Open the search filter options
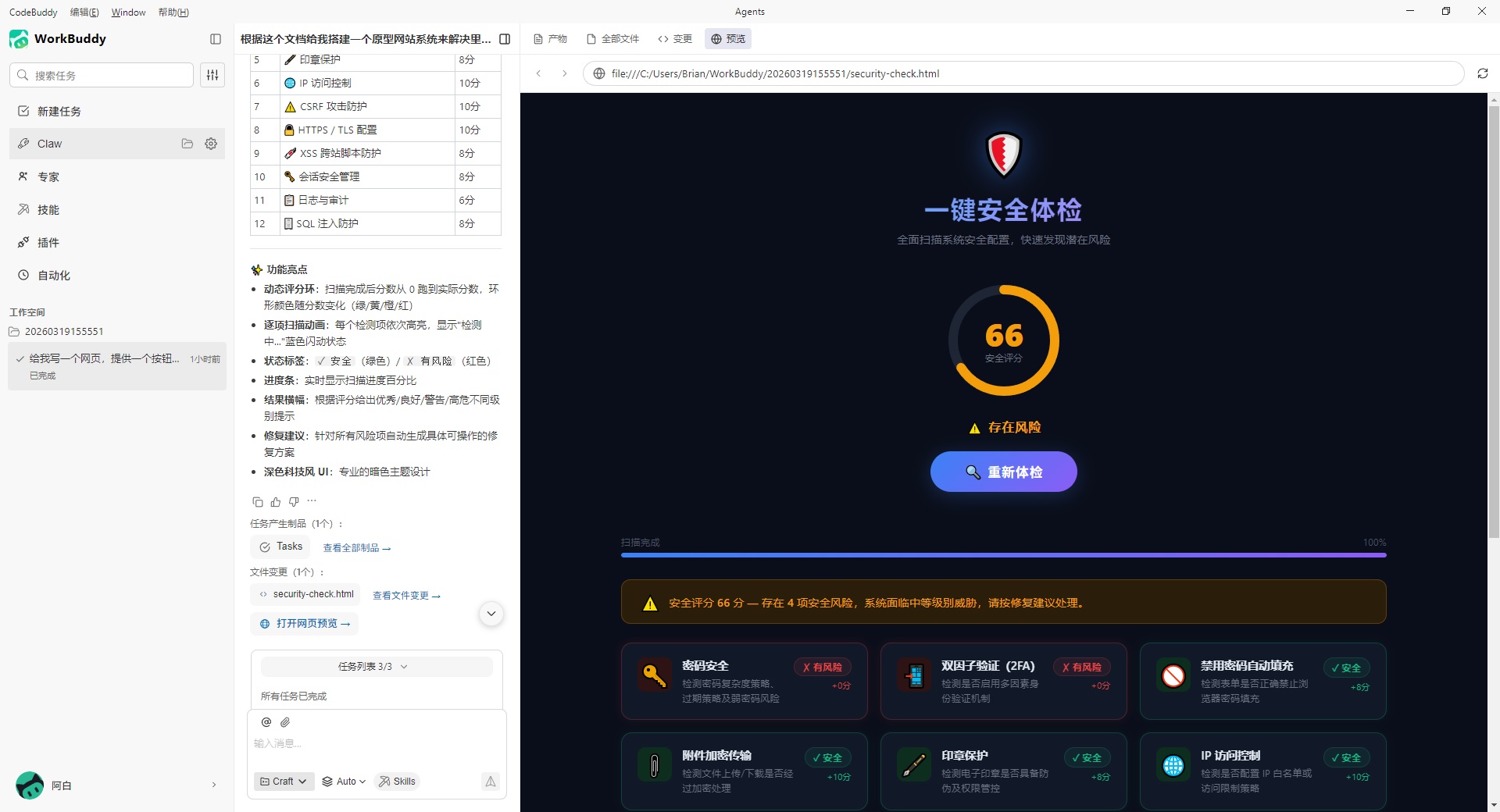The width and height of the screenshot is (1500, 812). tap(212, 75)
